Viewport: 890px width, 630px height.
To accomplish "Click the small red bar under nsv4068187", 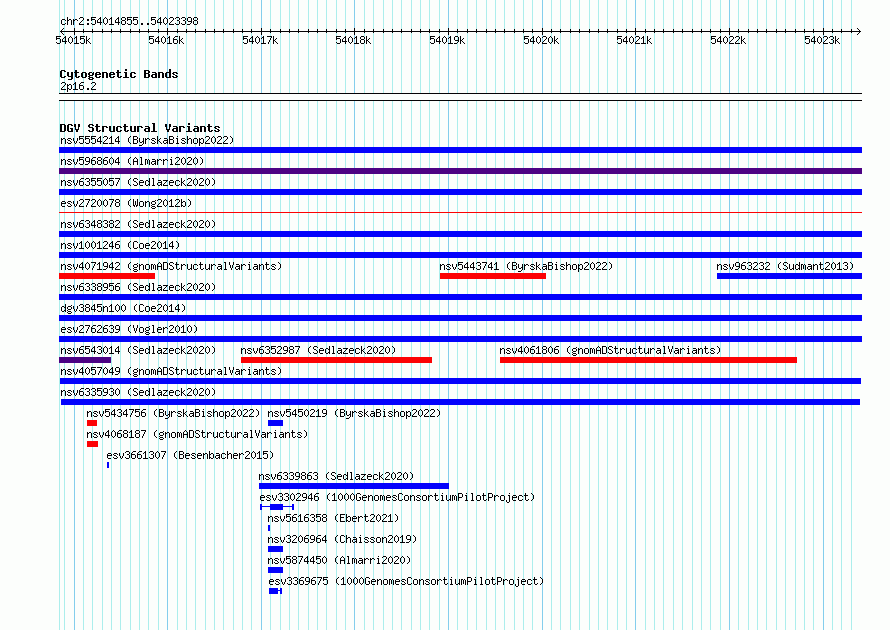I will point(93,444).
